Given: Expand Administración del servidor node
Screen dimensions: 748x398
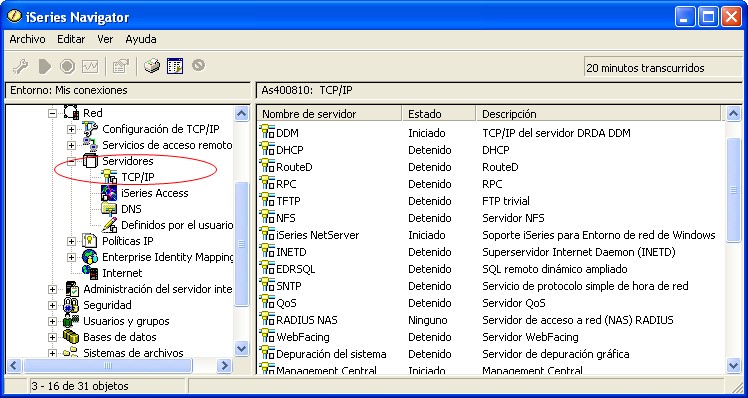Looking at the screenshot, I should [52, 289].
